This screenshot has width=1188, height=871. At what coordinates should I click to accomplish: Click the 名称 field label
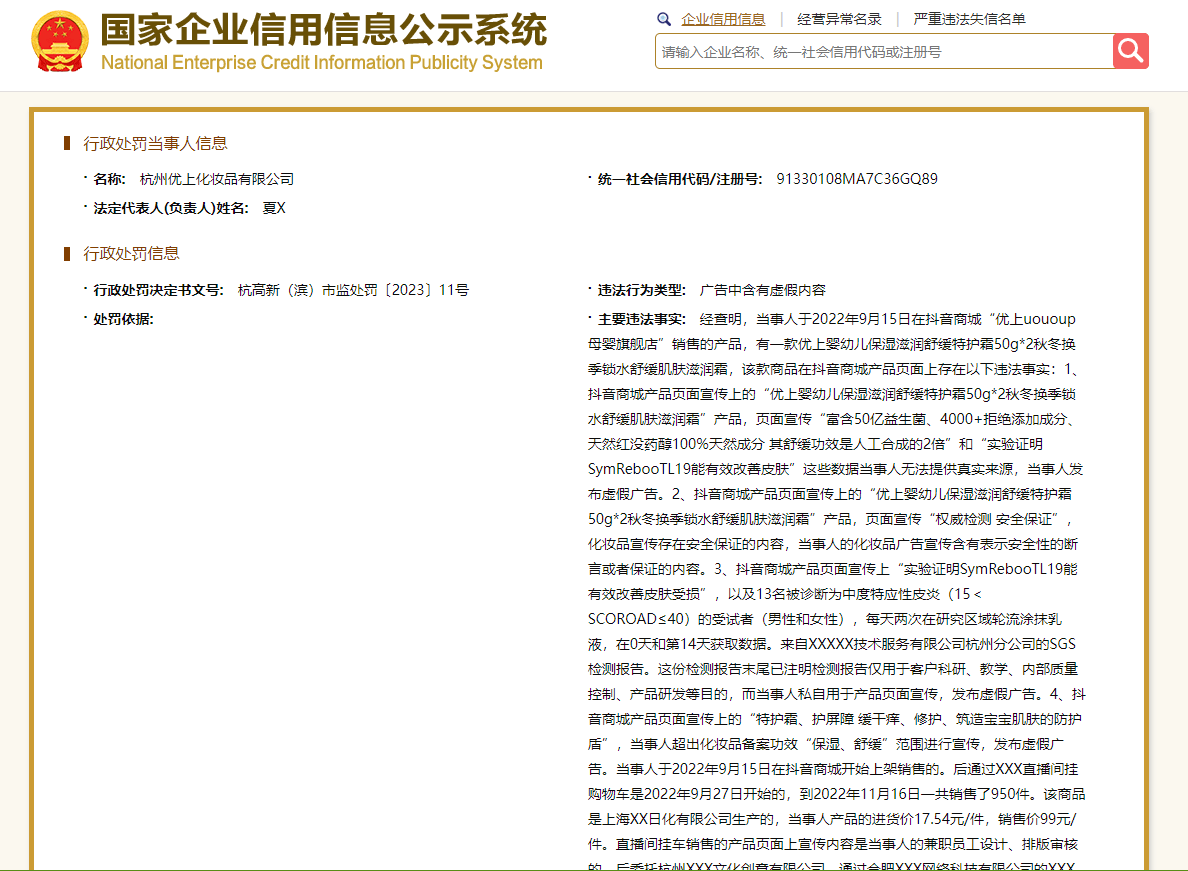109,179
